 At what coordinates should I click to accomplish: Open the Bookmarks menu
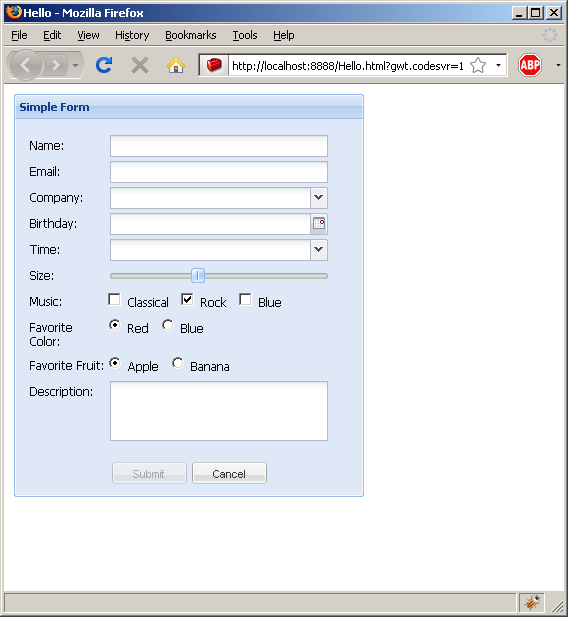coord(191,35)
